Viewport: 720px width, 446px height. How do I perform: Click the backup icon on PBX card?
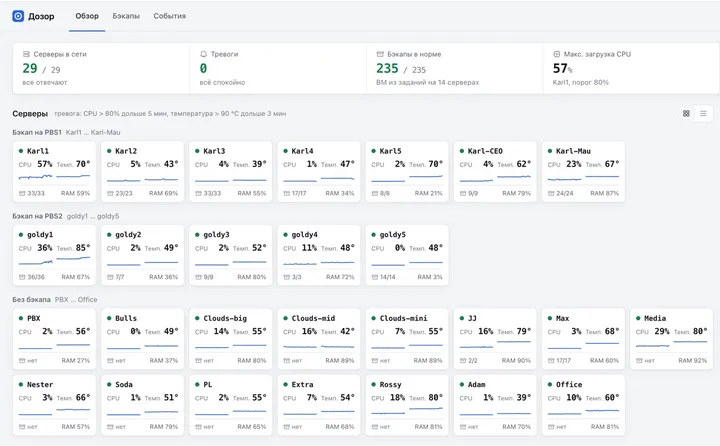click(22, 361)
